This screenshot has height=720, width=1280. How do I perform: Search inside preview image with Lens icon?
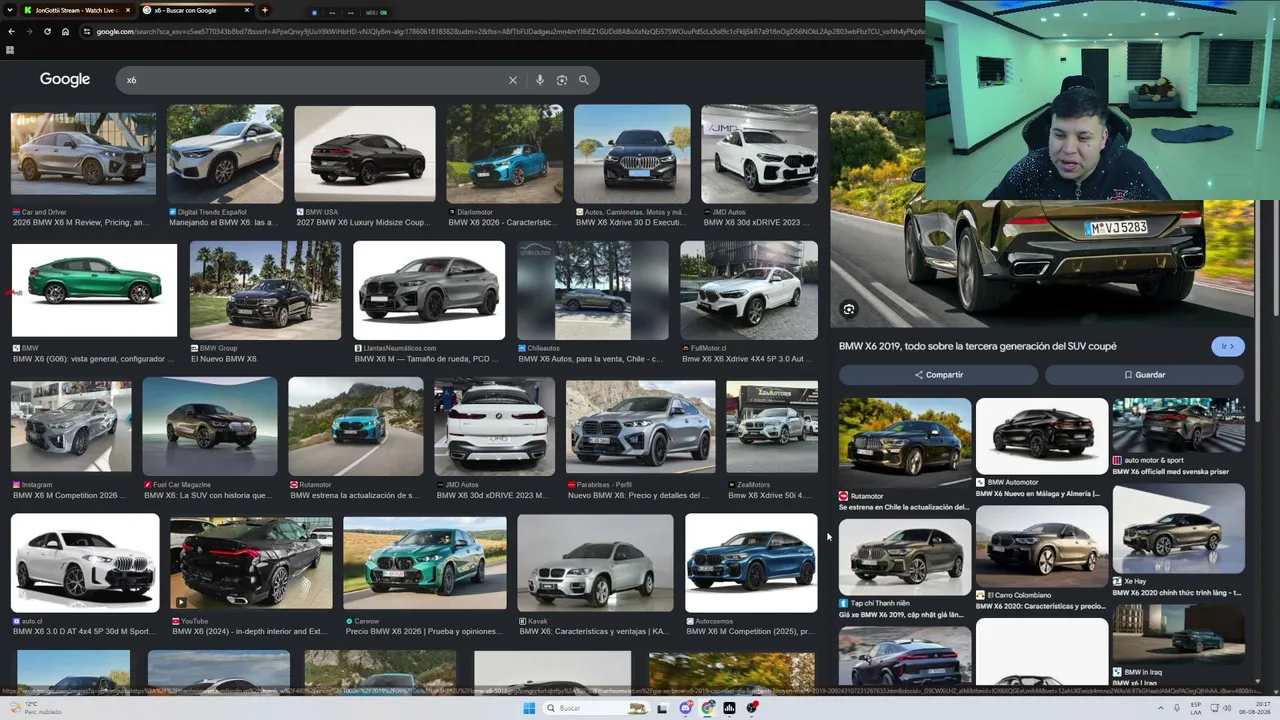[848, 309]
